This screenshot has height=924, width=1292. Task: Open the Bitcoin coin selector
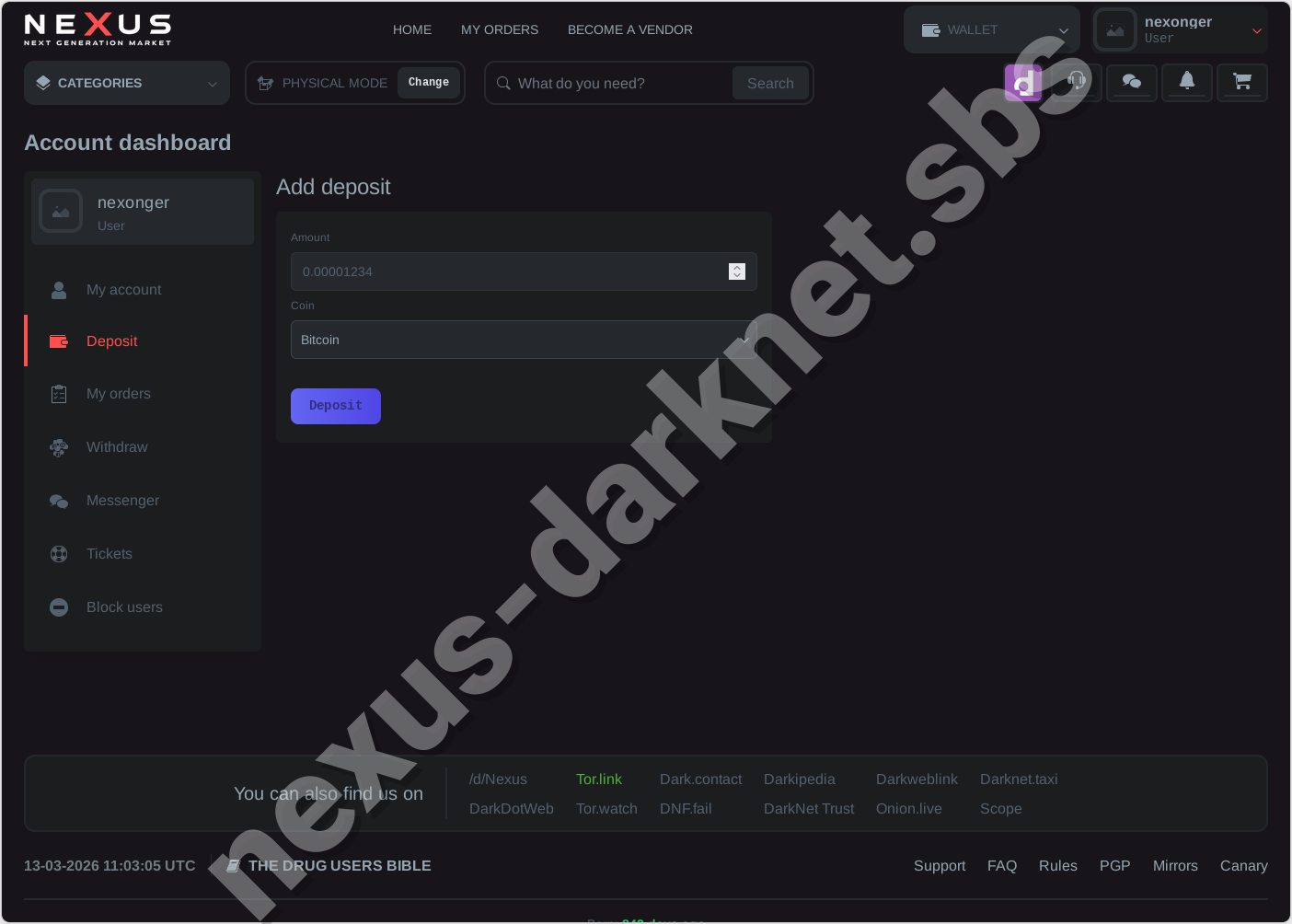524,340
